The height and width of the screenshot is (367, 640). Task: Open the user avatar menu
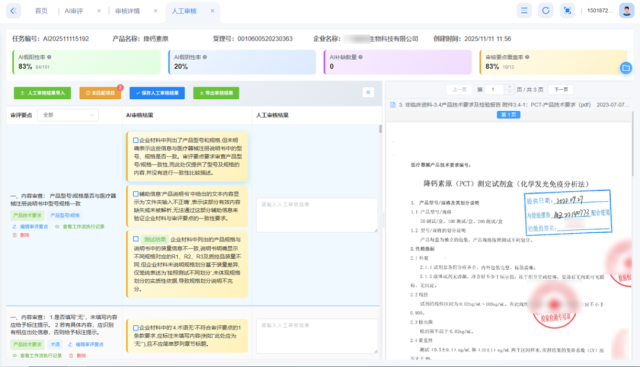pyautogui.click(x=626, y=11)
